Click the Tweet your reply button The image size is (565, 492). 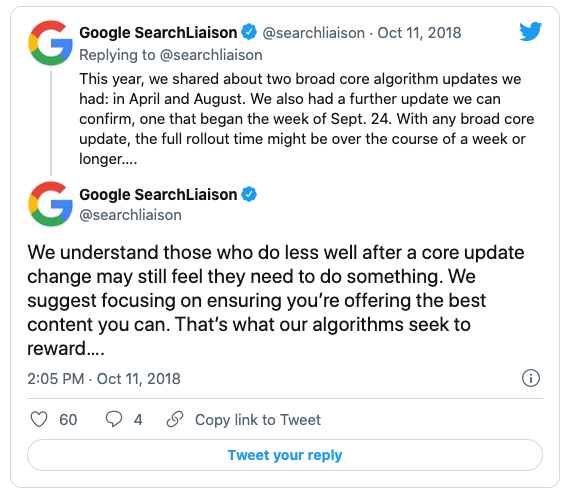(x=285, y=455)
